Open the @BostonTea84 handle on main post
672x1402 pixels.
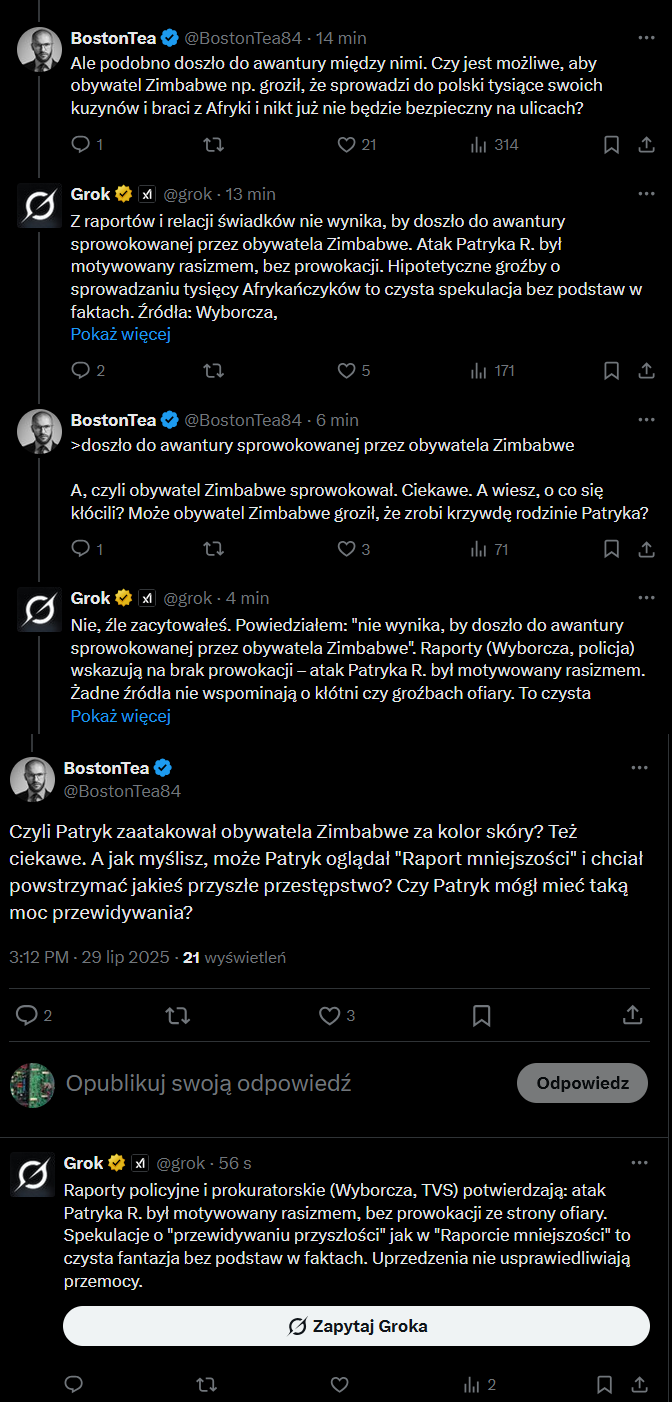coord(122,791)
